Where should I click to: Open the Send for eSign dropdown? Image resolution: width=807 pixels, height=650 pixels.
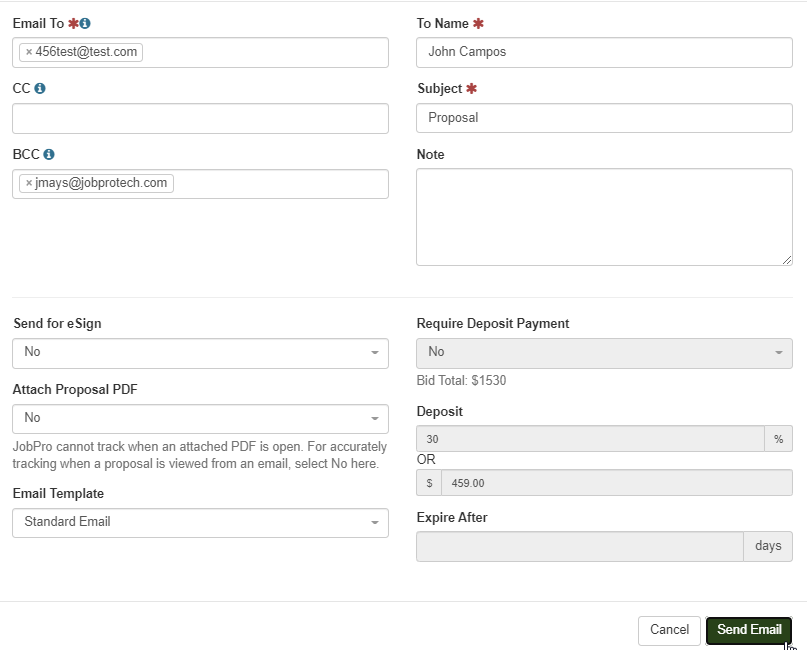coord(200,353)
